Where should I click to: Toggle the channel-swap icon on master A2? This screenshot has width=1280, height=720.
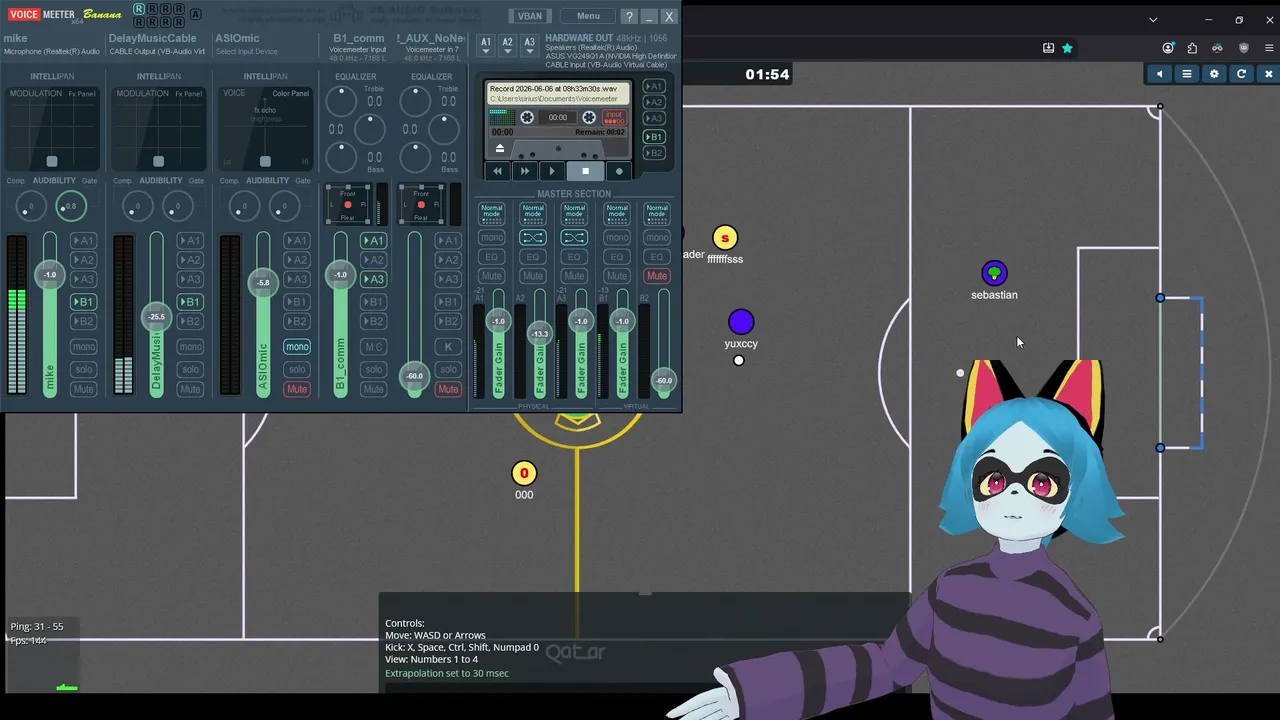[x=533, y=237]
